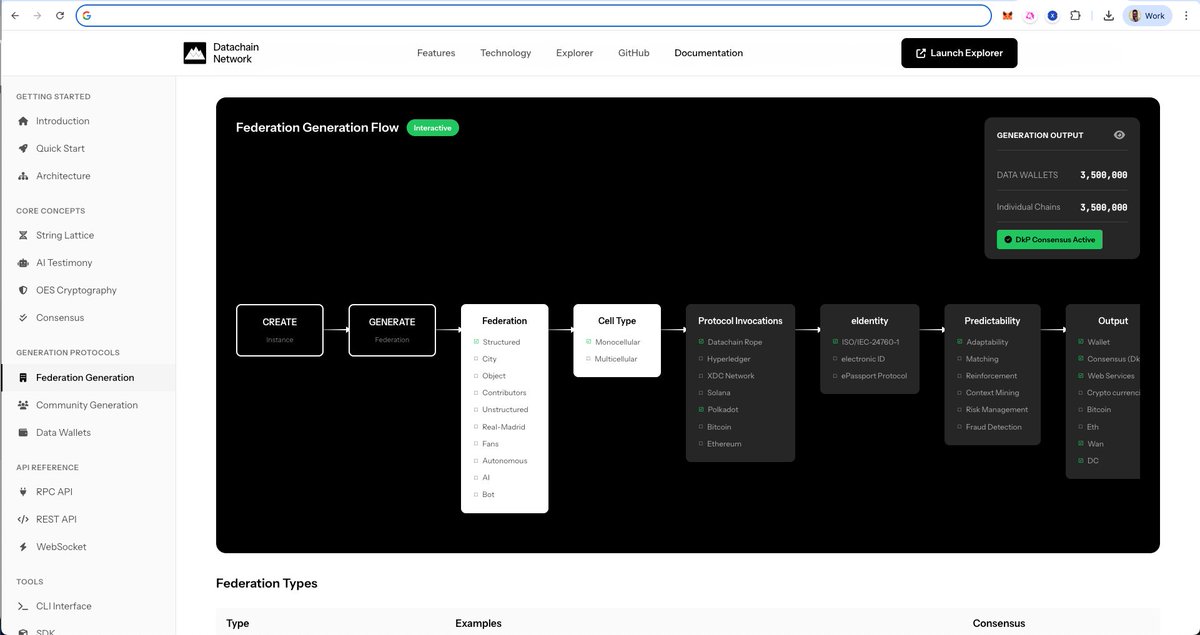The width and height of the screenshot is (1200, 635).
Task: Open the Technology nav item
Action: pos(506,53)
